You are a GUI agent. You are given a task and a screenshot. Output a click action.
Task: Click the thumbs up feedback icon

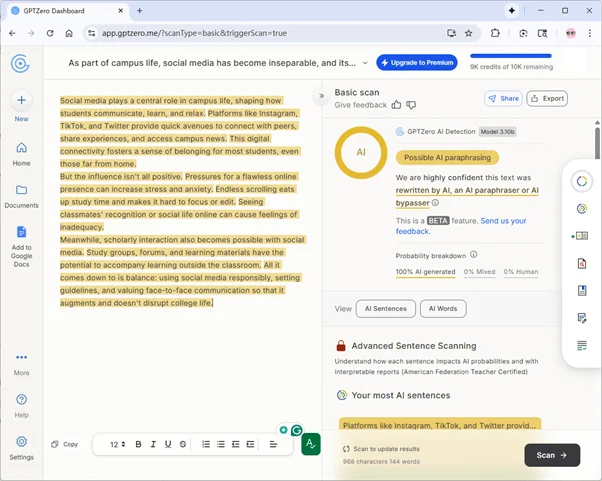click(x=397, y=104)
